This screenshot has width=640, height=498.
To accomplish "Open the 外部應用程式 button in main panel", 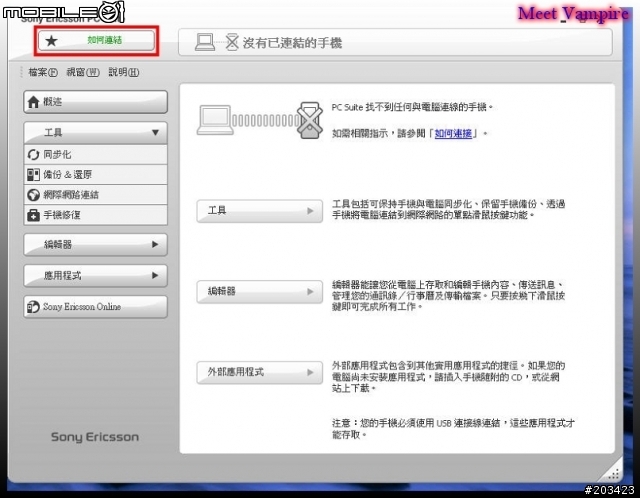I will (x=260, y=372).
